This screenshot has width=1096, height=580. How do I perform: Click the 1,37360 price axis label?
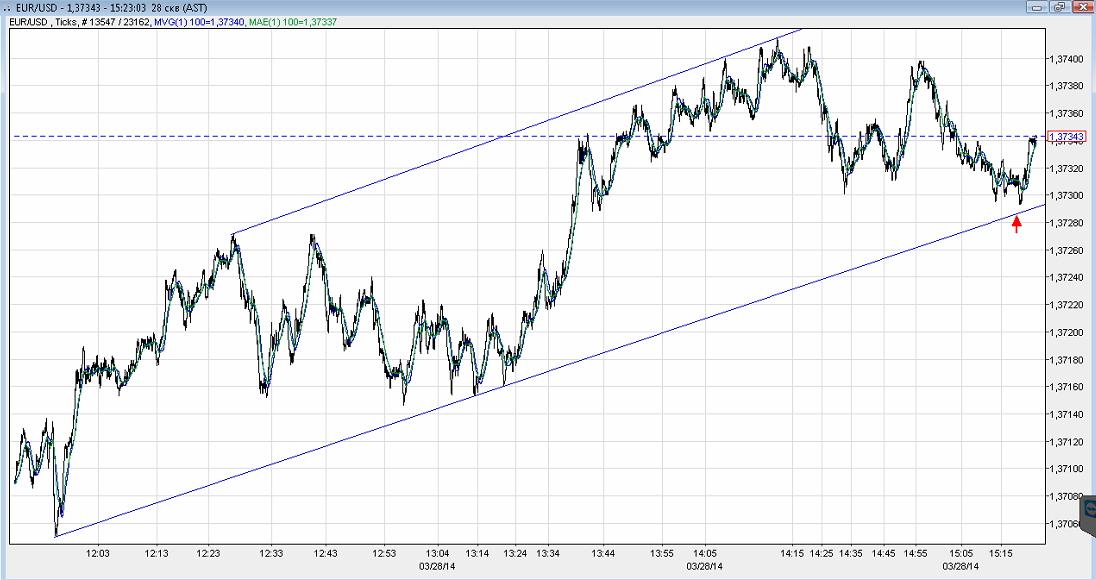[x=1066, y=113]
